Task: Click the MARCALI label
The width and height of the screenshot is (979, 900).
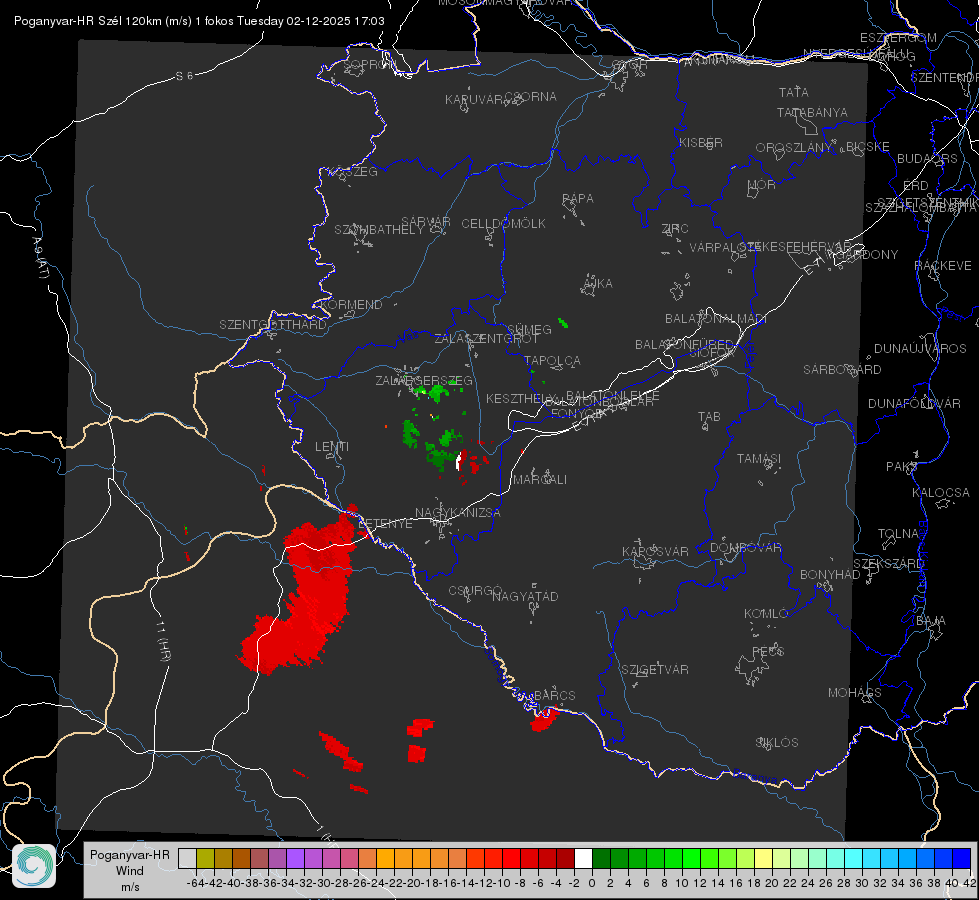Action: [x=539, y=480]
